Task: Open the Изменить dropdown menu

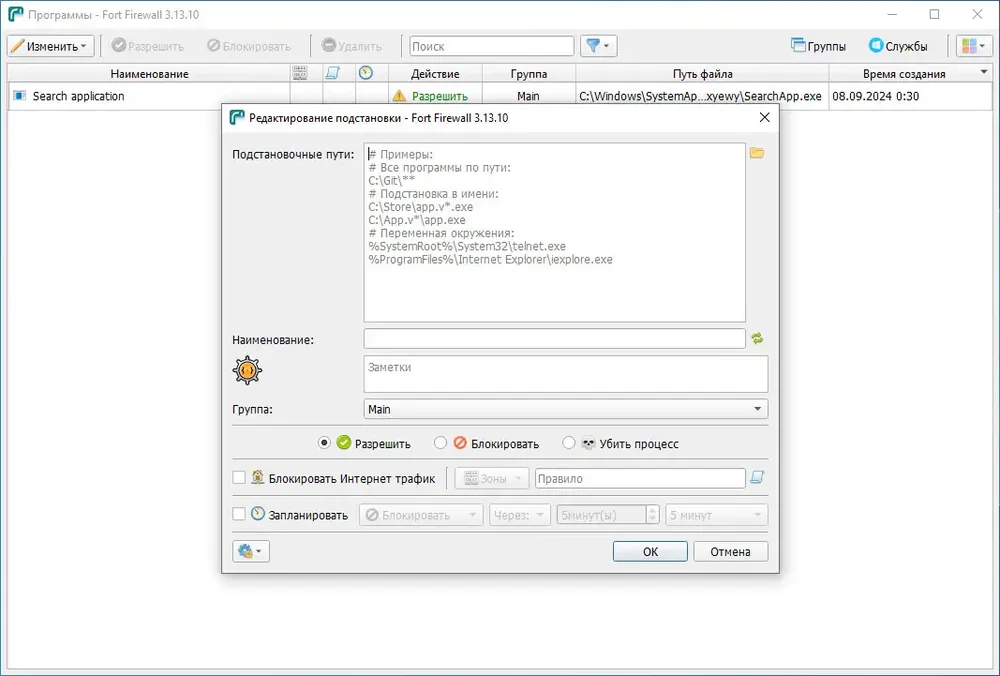Action: pyautogui.click(x=51, y=46)
